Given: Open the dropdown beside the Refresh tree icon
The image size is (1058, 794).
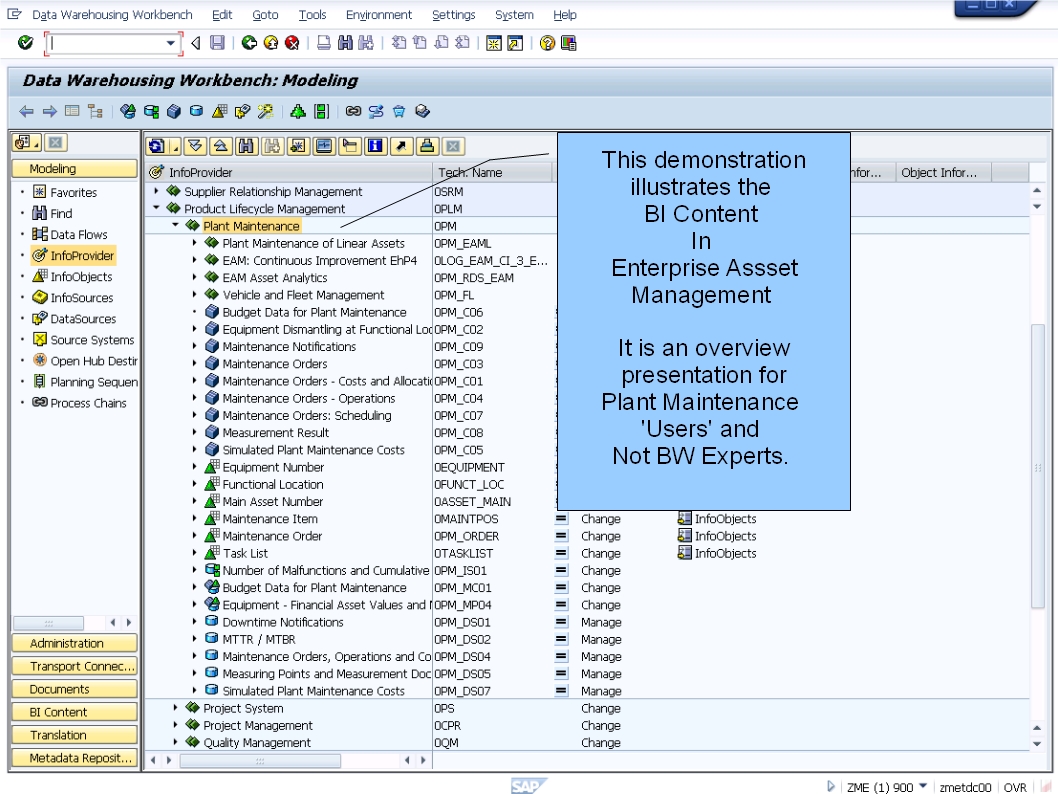Looking at the screenshot, I should 174,146.
